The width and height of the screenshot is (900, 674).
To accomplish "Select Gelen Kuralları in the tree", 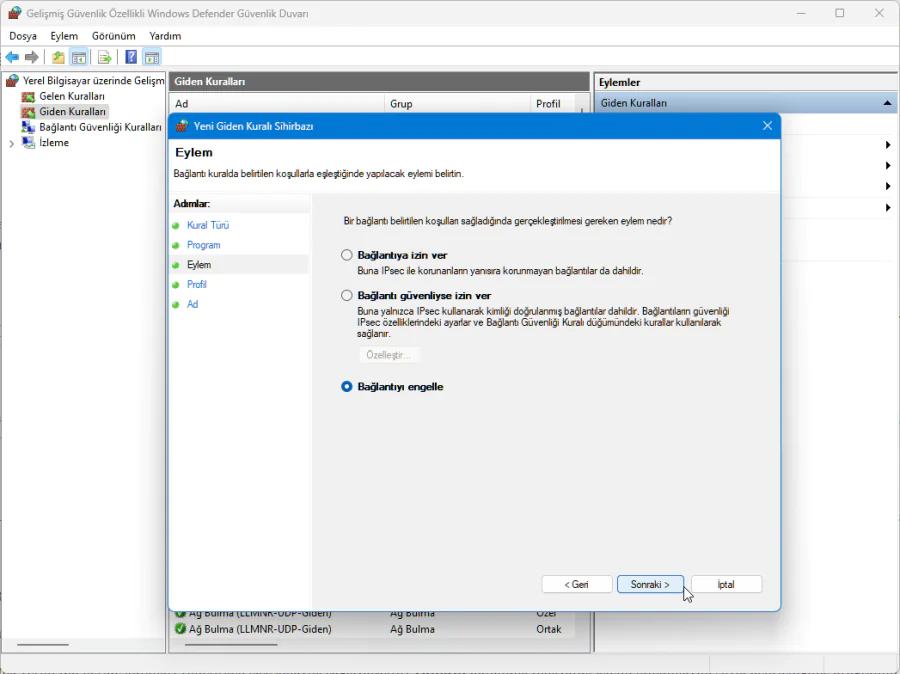I will pos(71,96).
